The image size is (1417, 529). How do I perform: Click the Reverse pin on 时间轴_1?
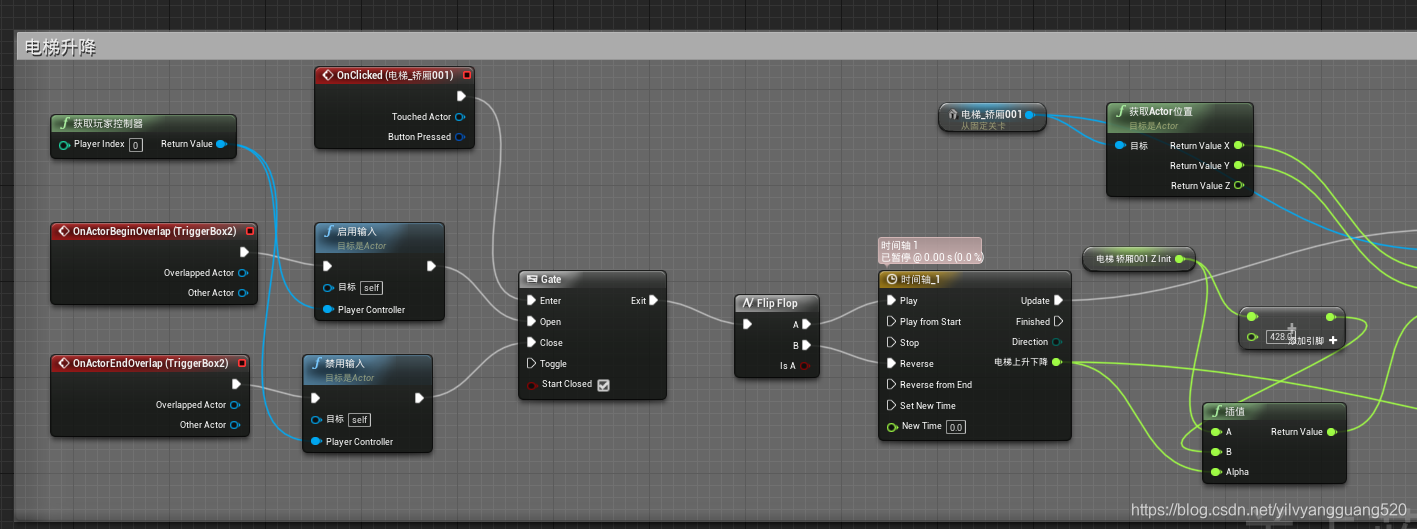891,364
